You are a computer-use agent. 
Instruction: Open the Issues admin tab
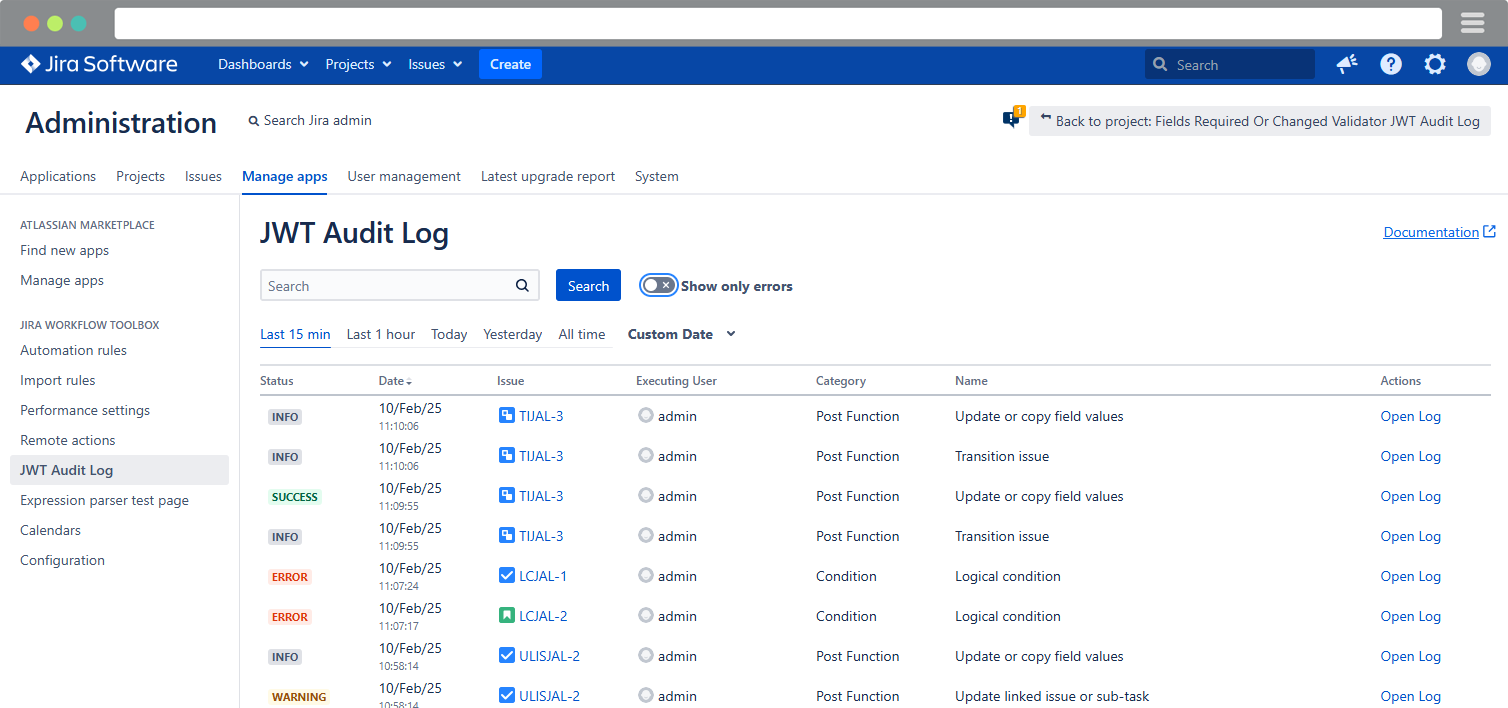pos(203,176)
